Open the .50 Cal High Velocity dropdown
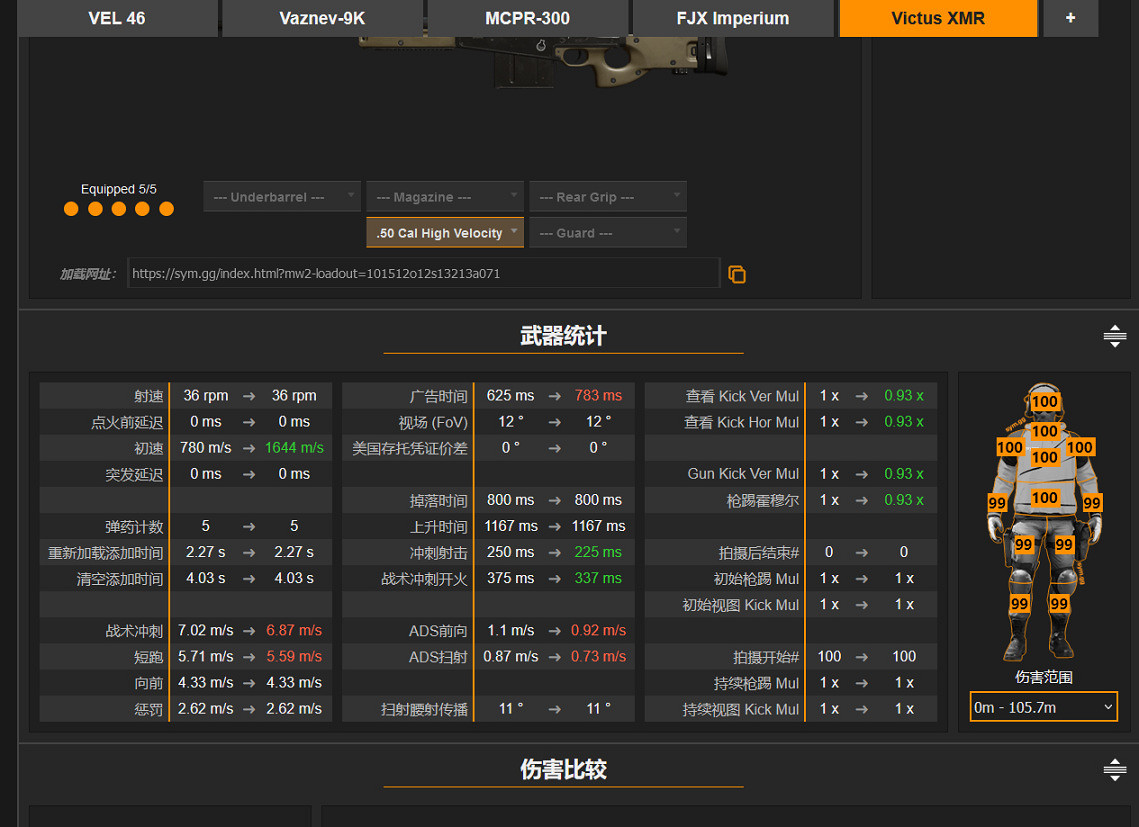This screenshot has width=1139, height=827. click(445, 233)
